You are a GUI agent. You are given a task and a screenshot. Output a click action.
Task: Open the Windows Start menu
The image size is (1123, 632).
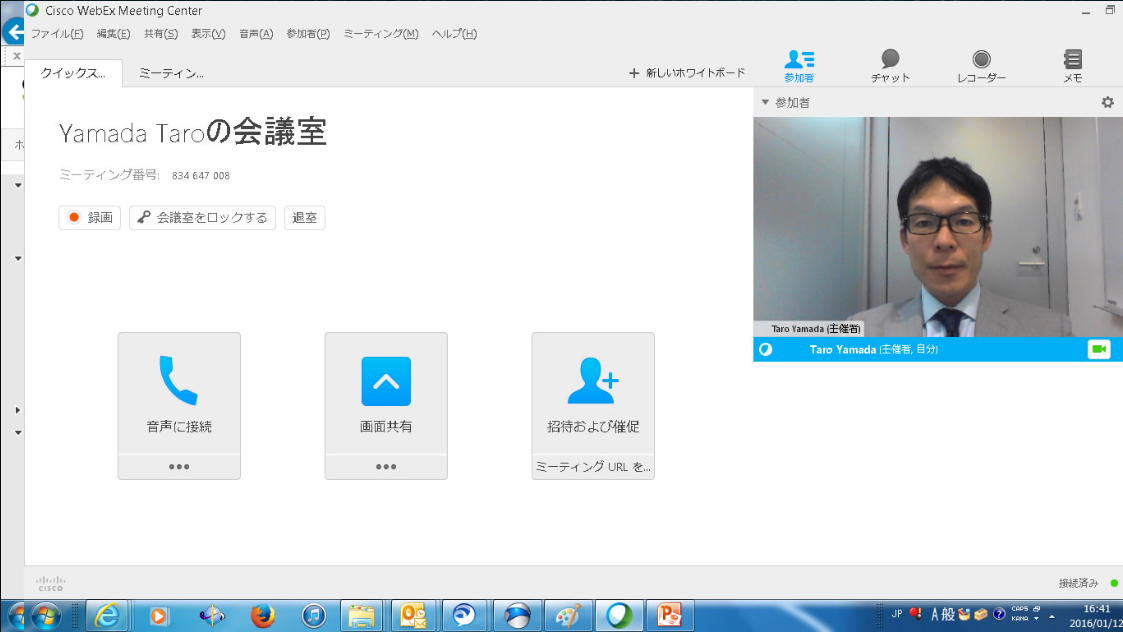(x=46, y=616)
